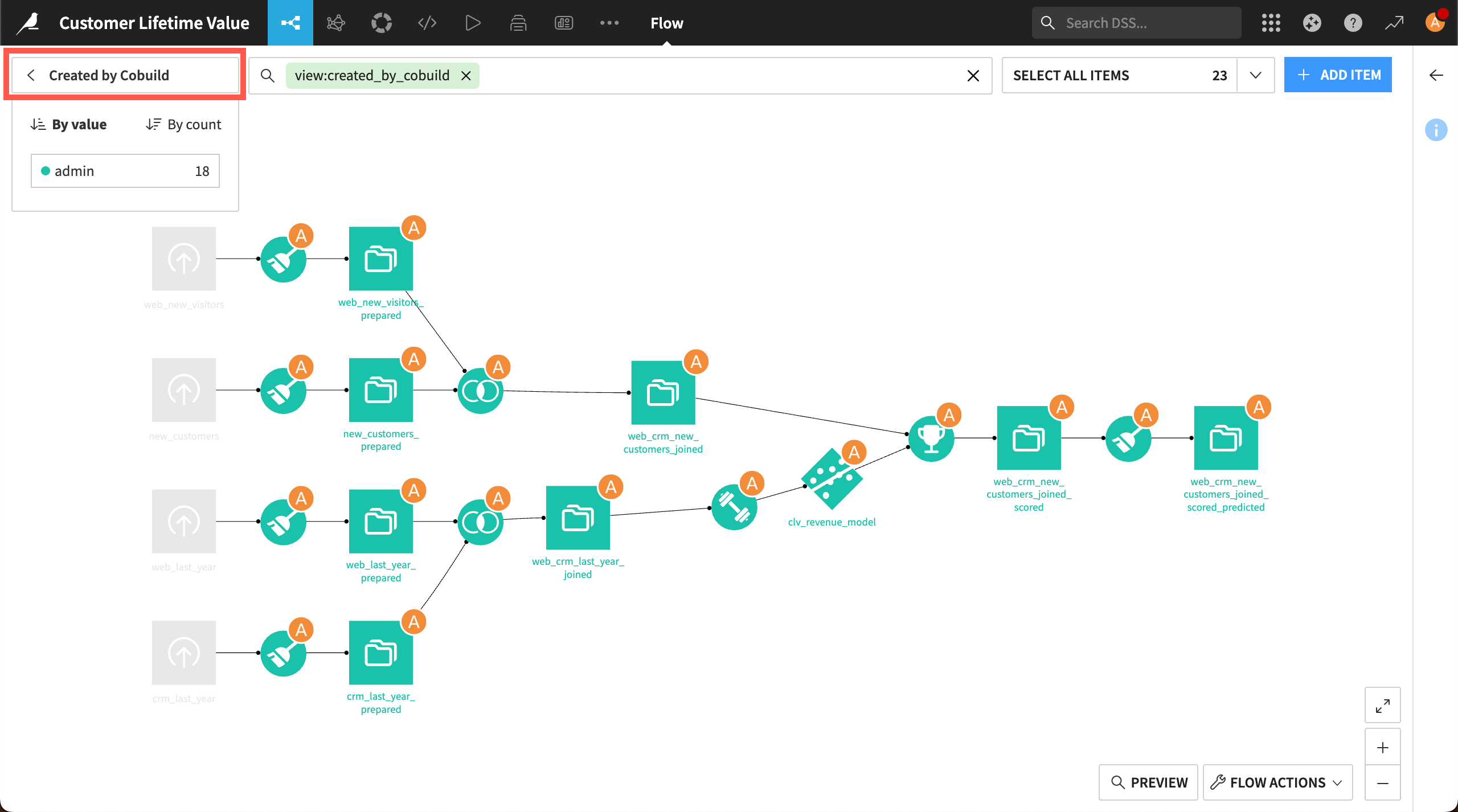Select prepare recipe after crm_last_year
Screen dimensions: 1458x812
(283, 653)
